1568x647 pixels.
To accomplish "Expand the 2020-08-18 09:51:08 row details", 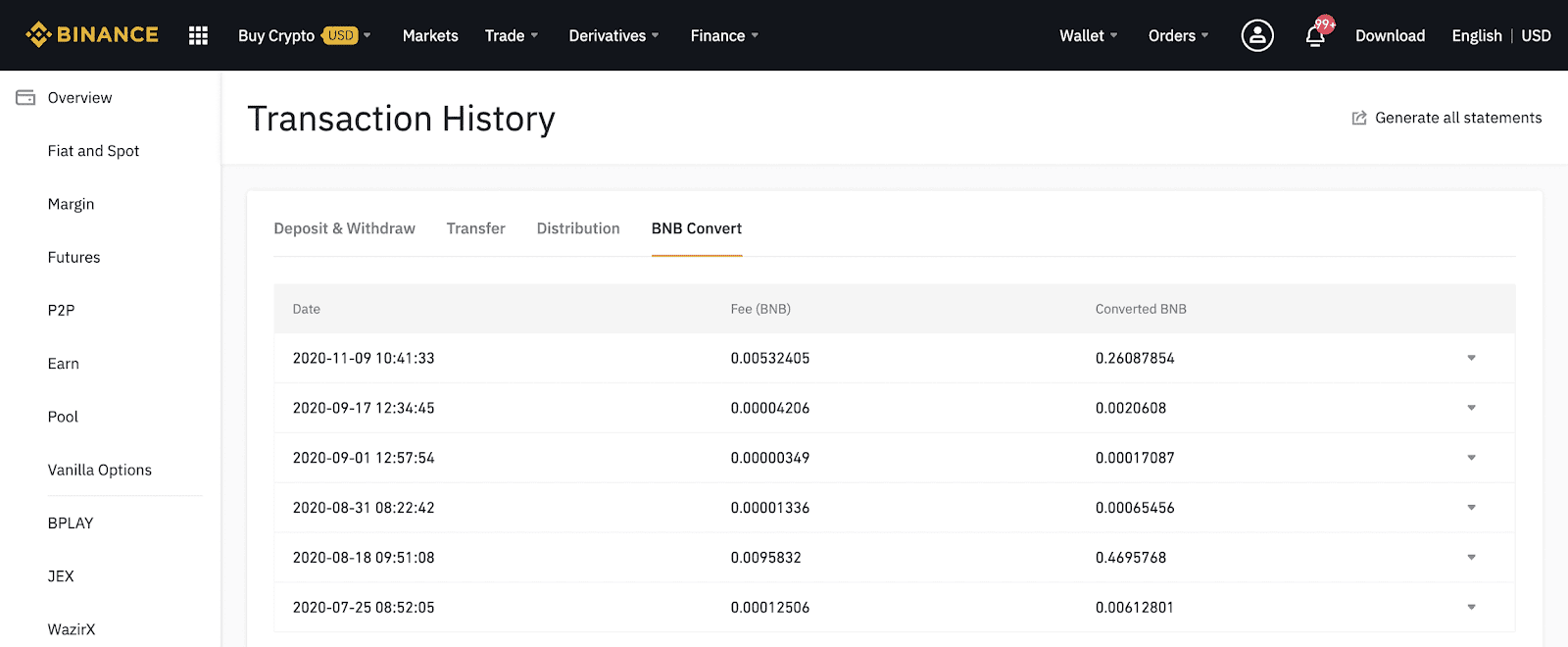I will [1471, 557].
